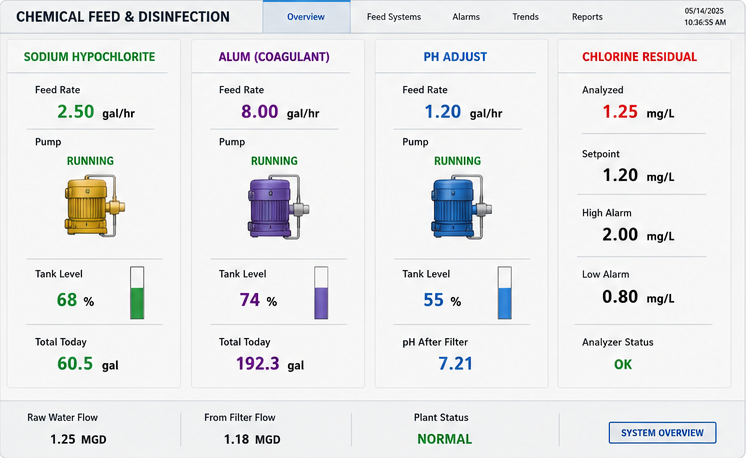This screenshot has height=458, width=746.
Task: Click the PH ADJUST panel header
Action: (x=455, y=57)
